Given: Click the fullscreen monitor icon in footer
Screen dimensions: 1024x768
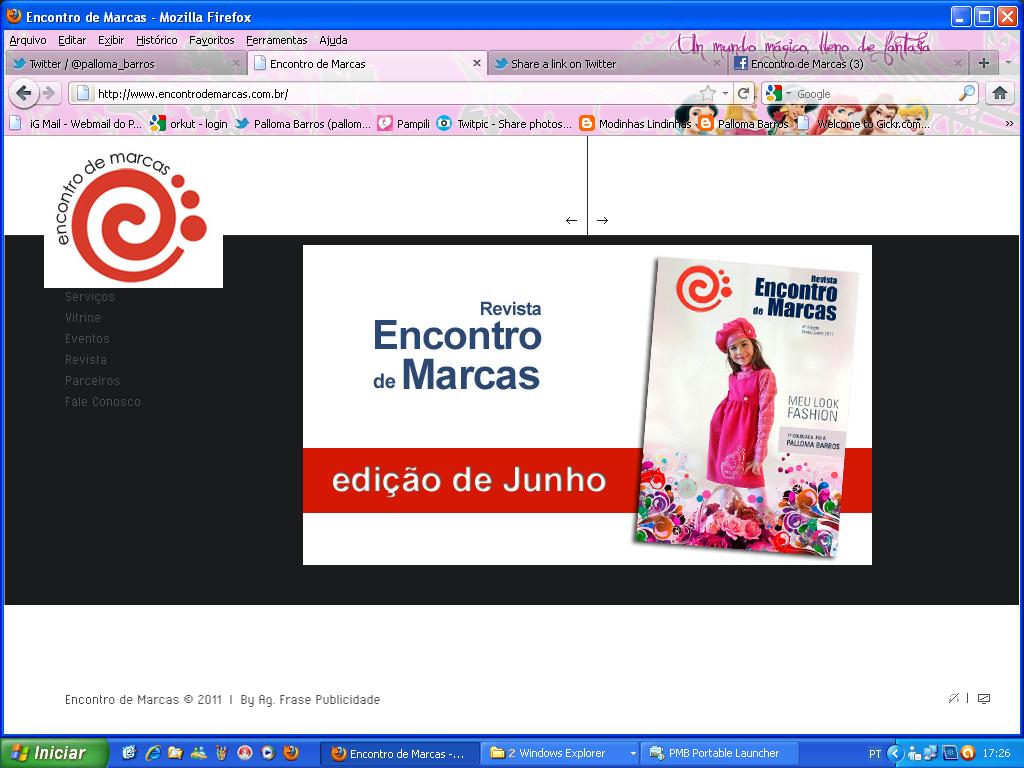Looking at the screenshot, I should [984, 698].
